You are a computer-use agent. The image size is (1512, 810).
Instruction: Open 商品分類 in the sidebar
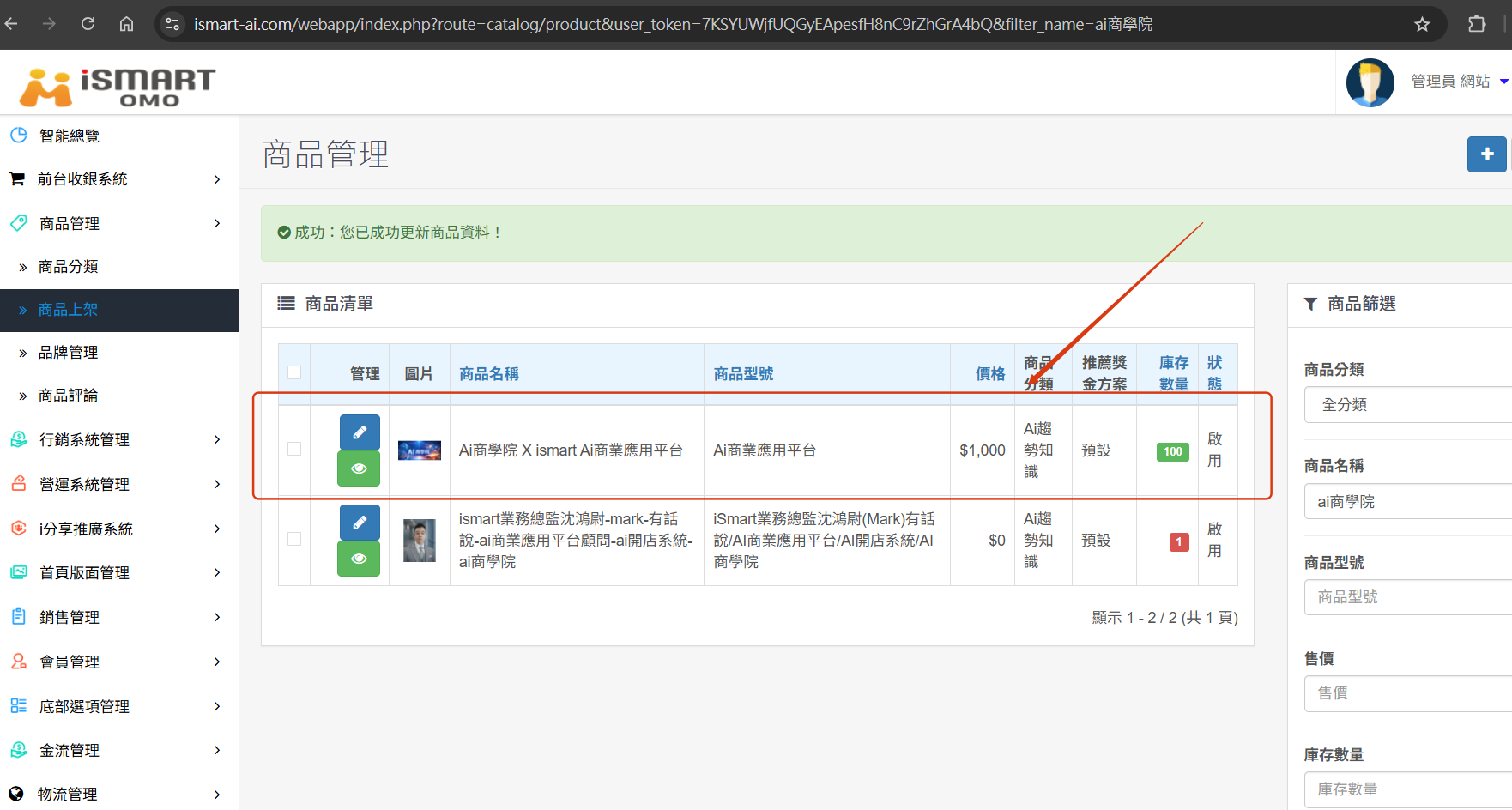(69, 267)
